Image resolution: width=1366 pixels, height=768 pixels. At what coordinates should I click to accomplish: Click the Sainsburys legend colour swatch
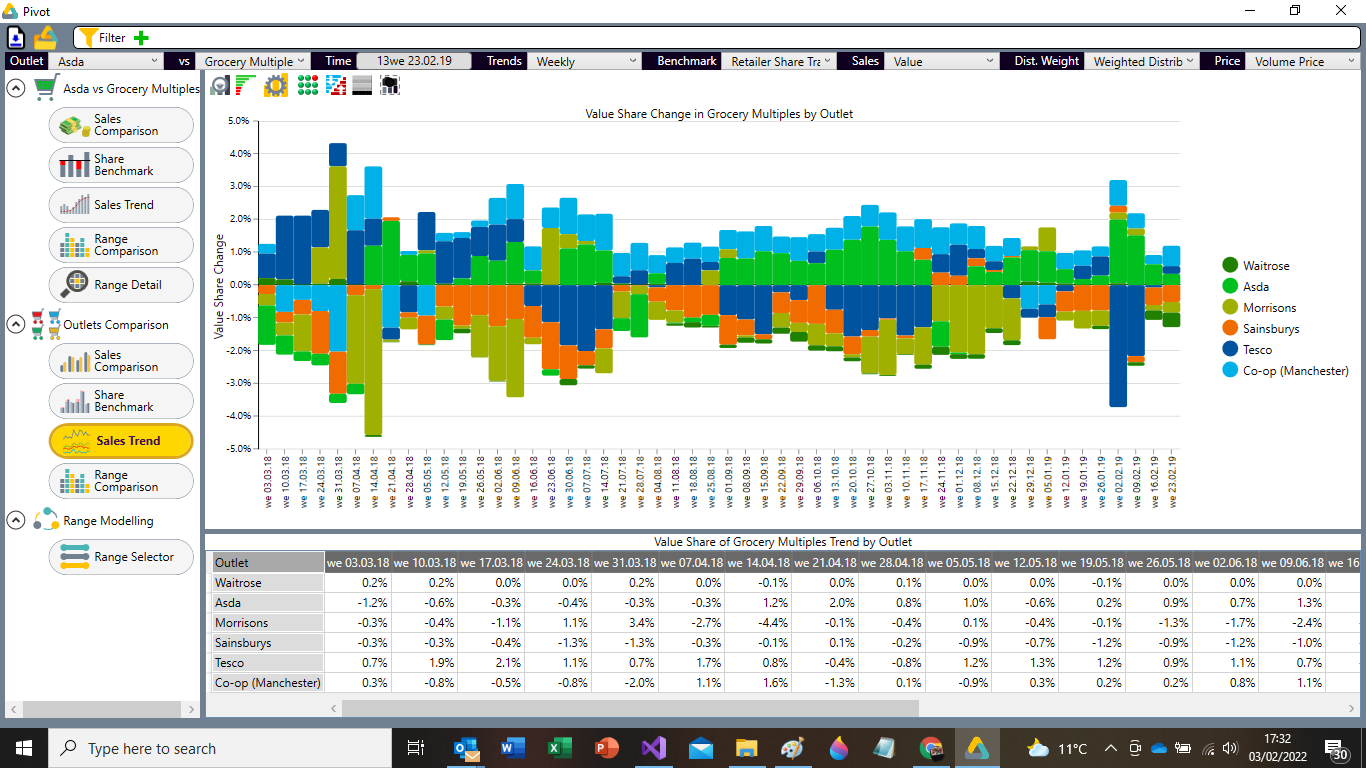coord(1230,329)
